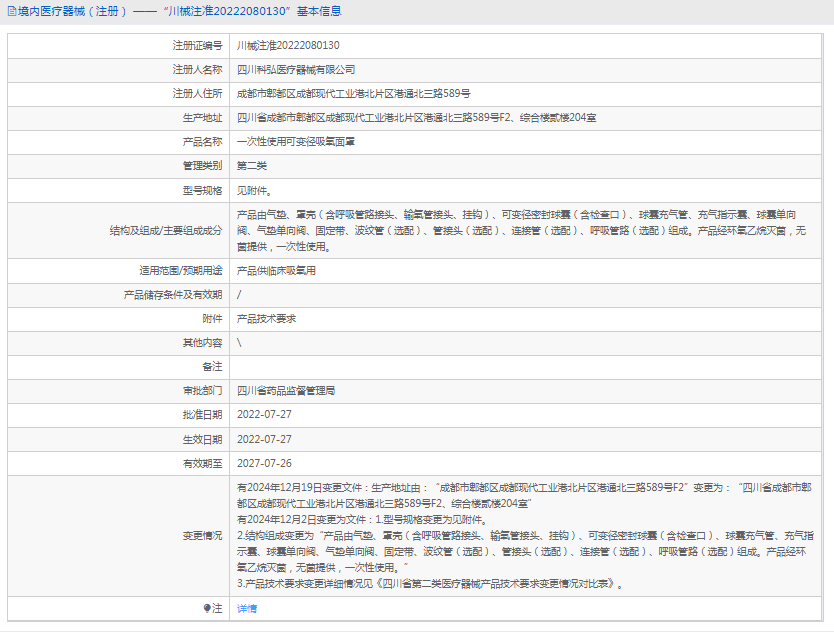Click the 审批部门 label cell
The height and width of the screenshot is (632, 834).
tap(119, 390)
